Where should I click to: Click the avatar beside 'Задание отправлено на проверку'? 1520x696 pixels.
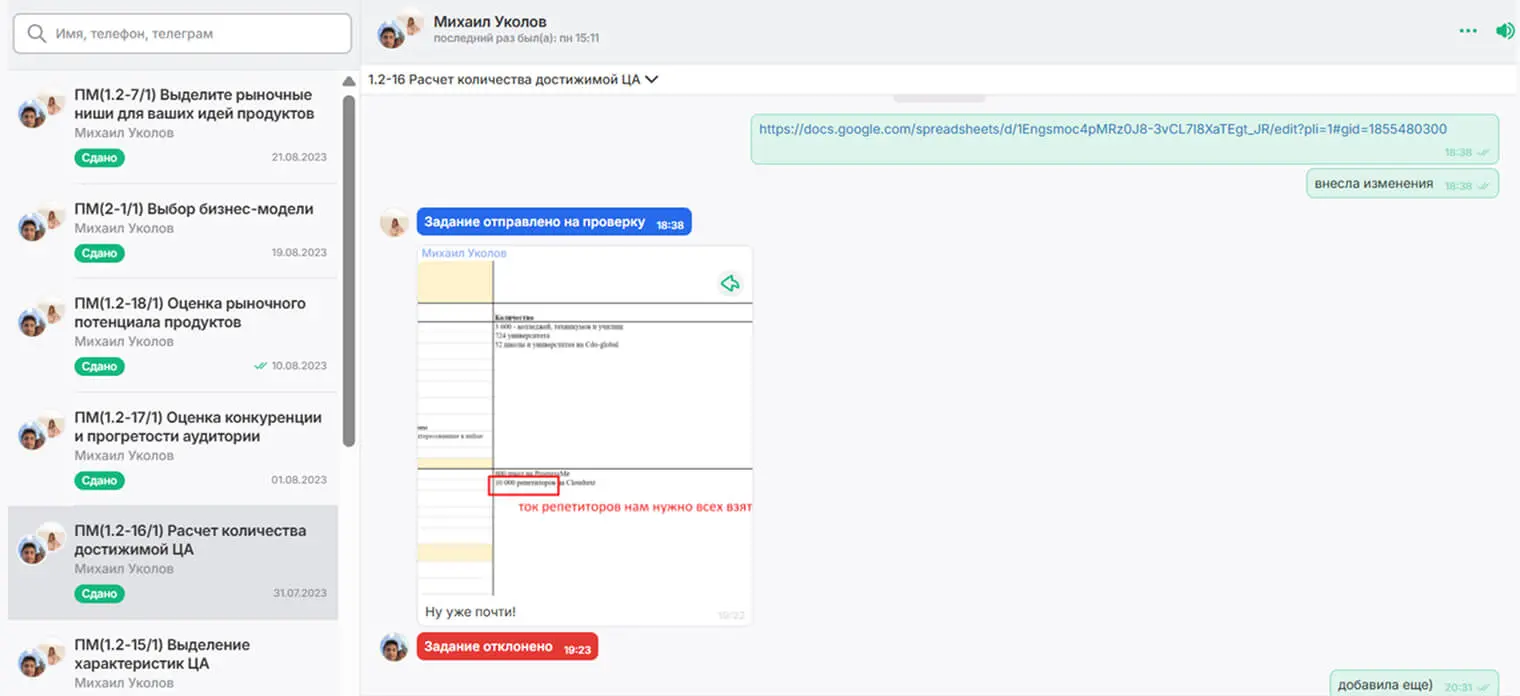click(x=394, y=223)
